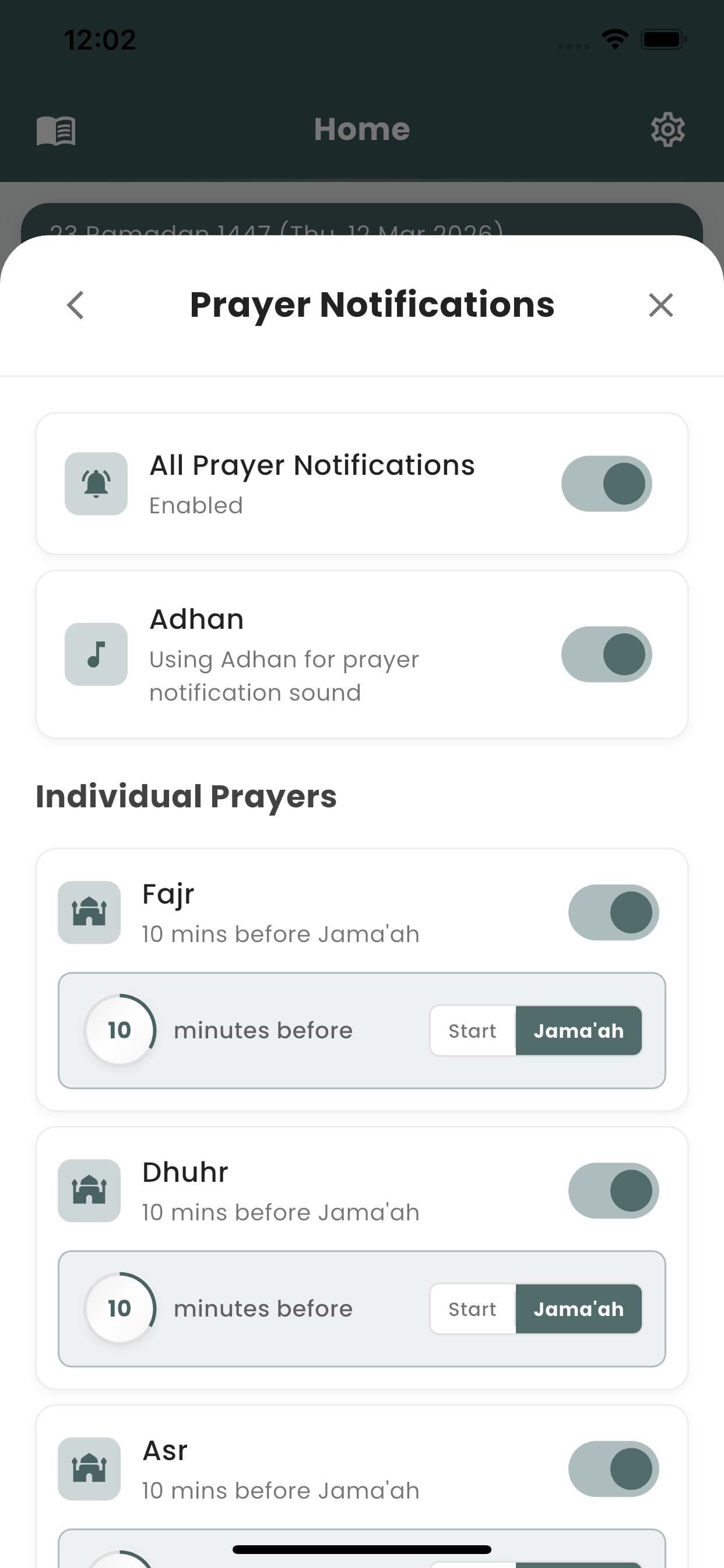This screenshot has width=724, height=1568.
Task: Tap the mosque icon beside Dhuhr
Action: (x=89, y=1191)
